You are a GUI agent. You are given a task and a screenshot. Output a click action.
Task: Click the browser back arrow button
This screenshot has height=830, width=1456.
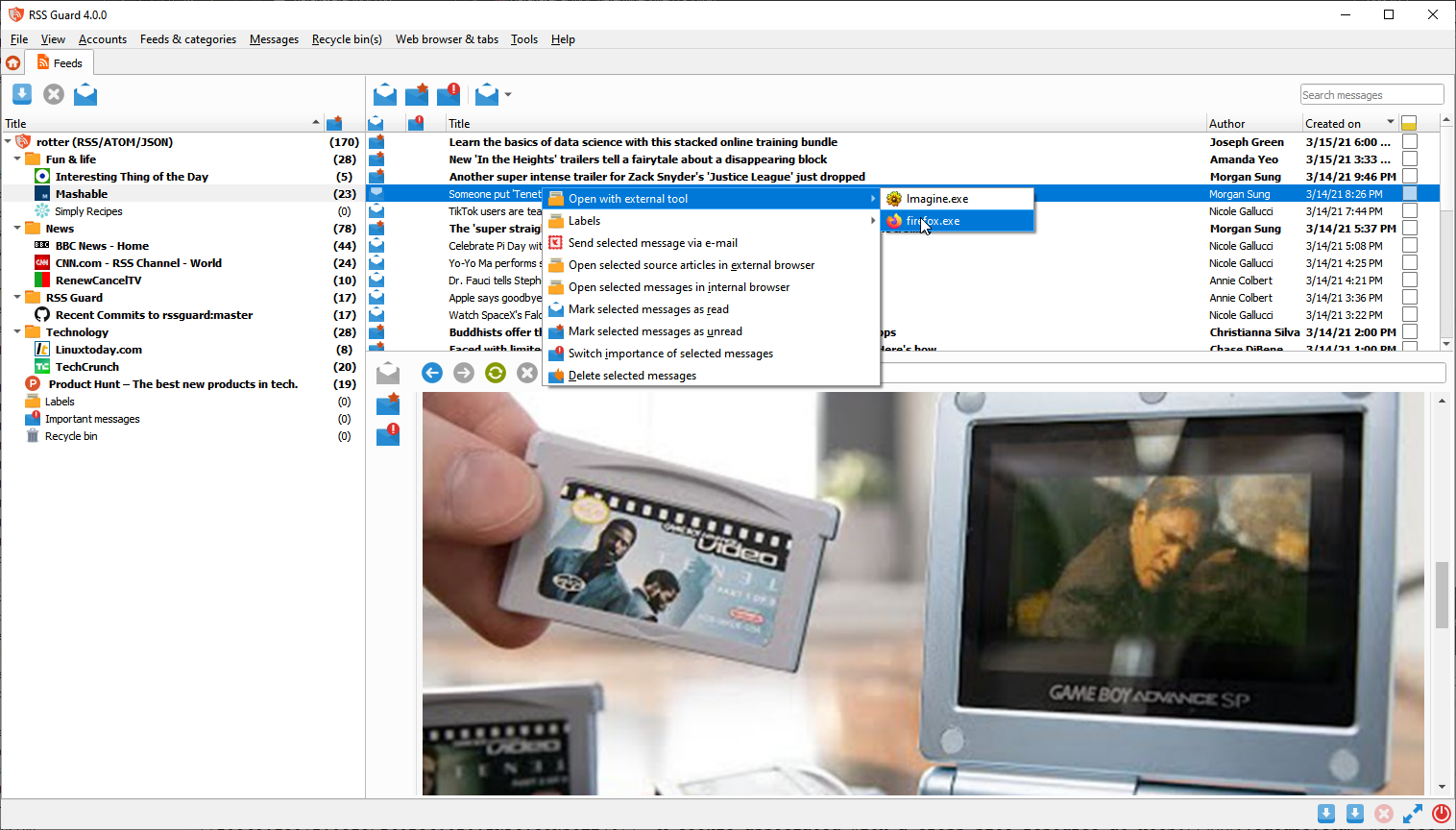click(432, 373)
